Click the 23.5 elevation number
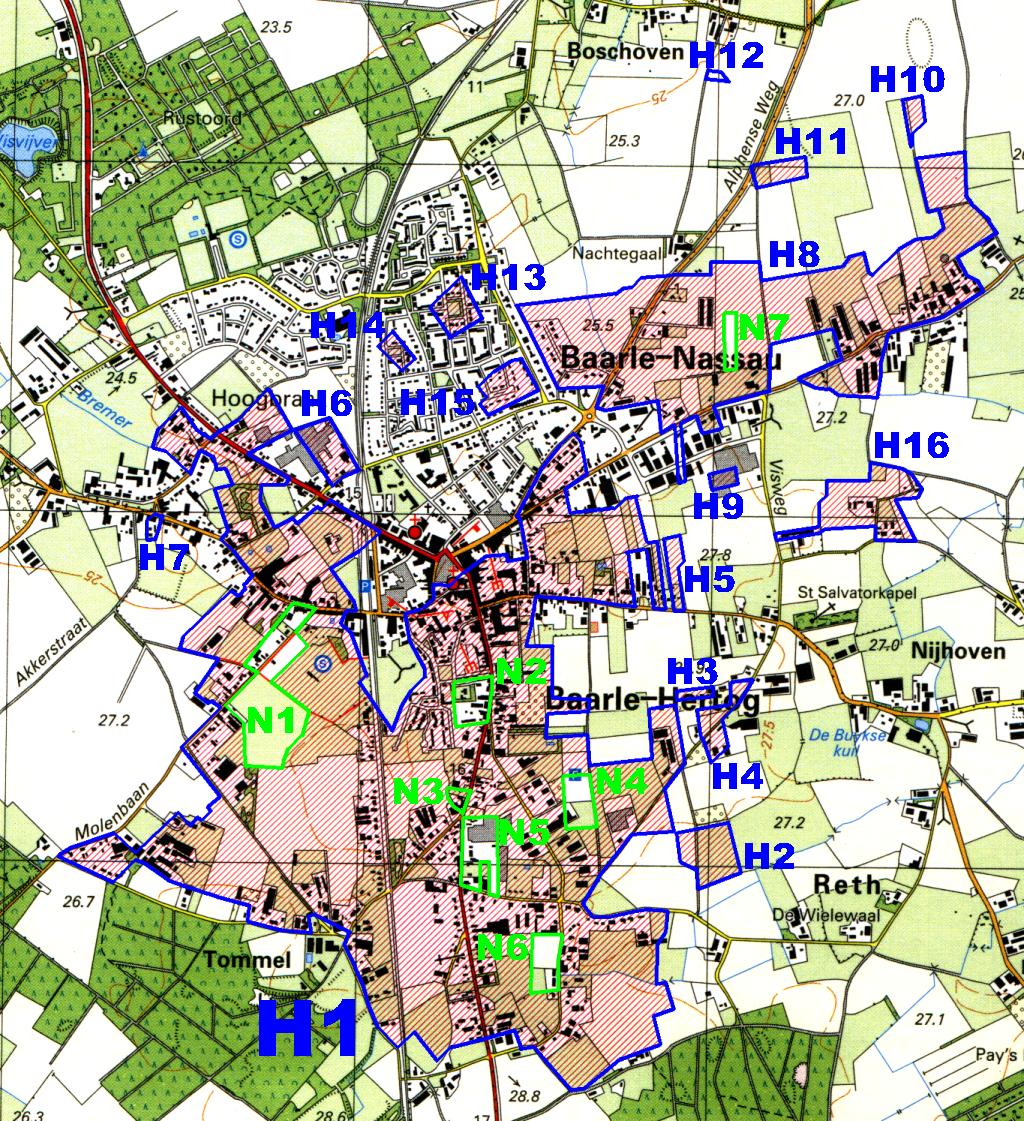Viewport: 1024px width, 1121px height. [x=276, y=27]
